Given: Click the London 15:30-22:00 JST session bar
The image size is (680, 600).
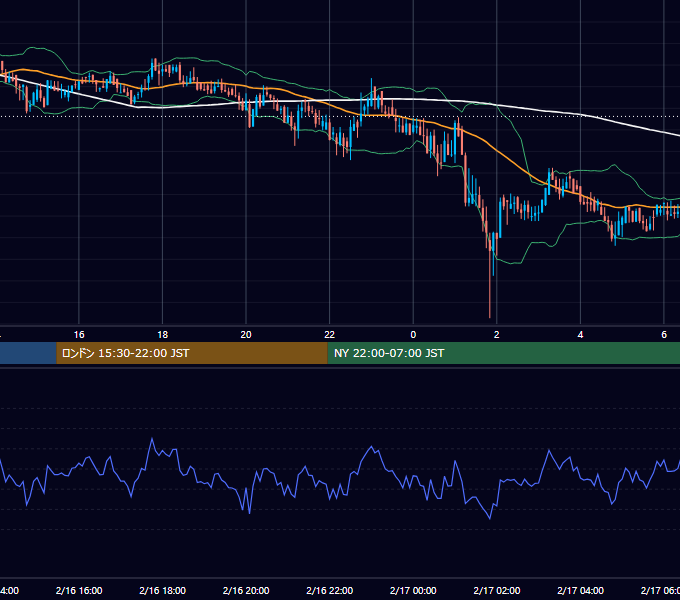Looking at the screenshot, I should click(192, 353).
